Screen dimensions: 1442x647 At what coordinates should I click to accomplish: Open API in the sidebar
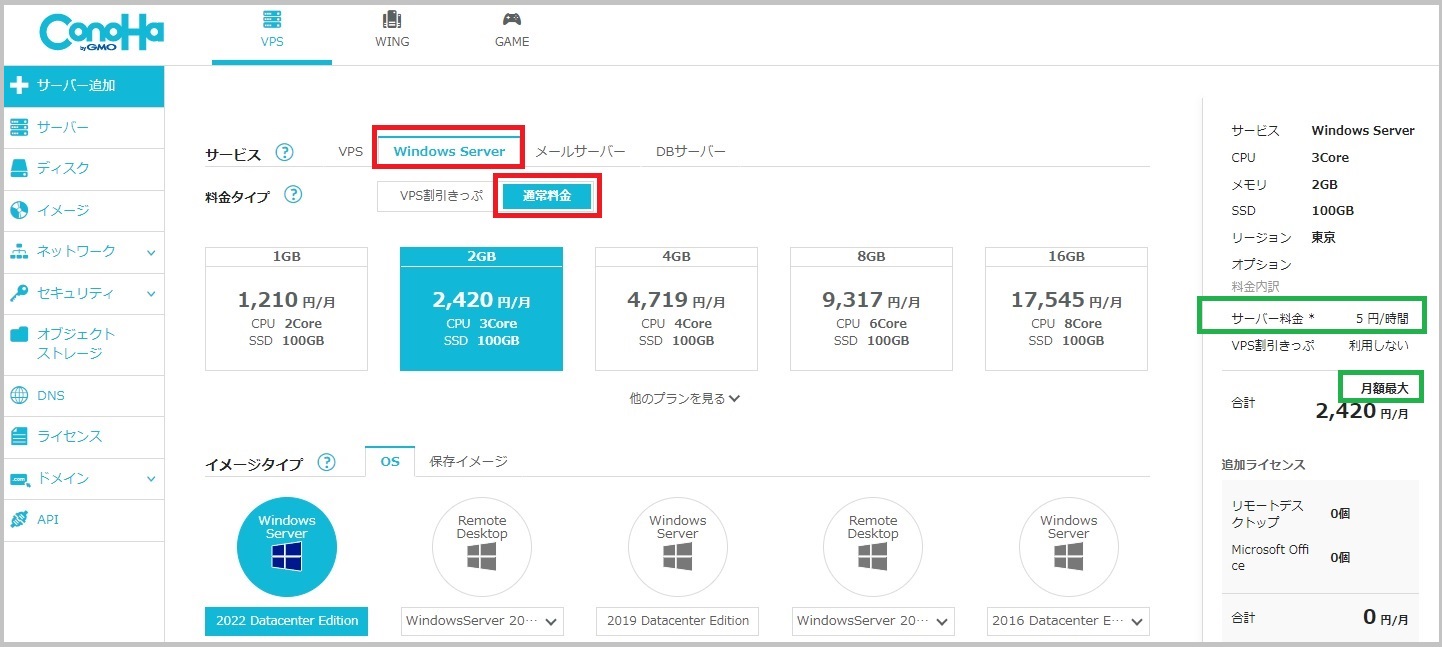[x=82, y=520]
